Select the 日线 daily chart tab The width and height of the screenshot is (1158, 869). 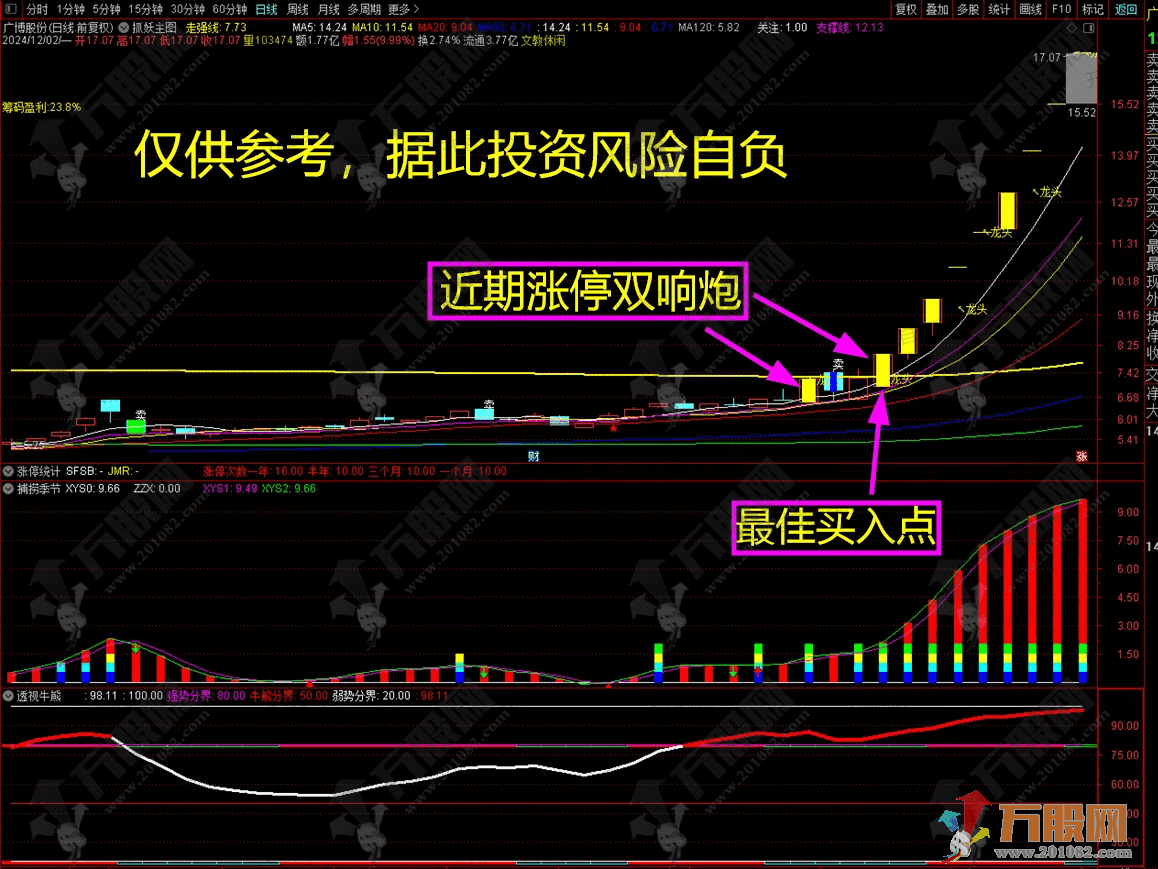266,10
